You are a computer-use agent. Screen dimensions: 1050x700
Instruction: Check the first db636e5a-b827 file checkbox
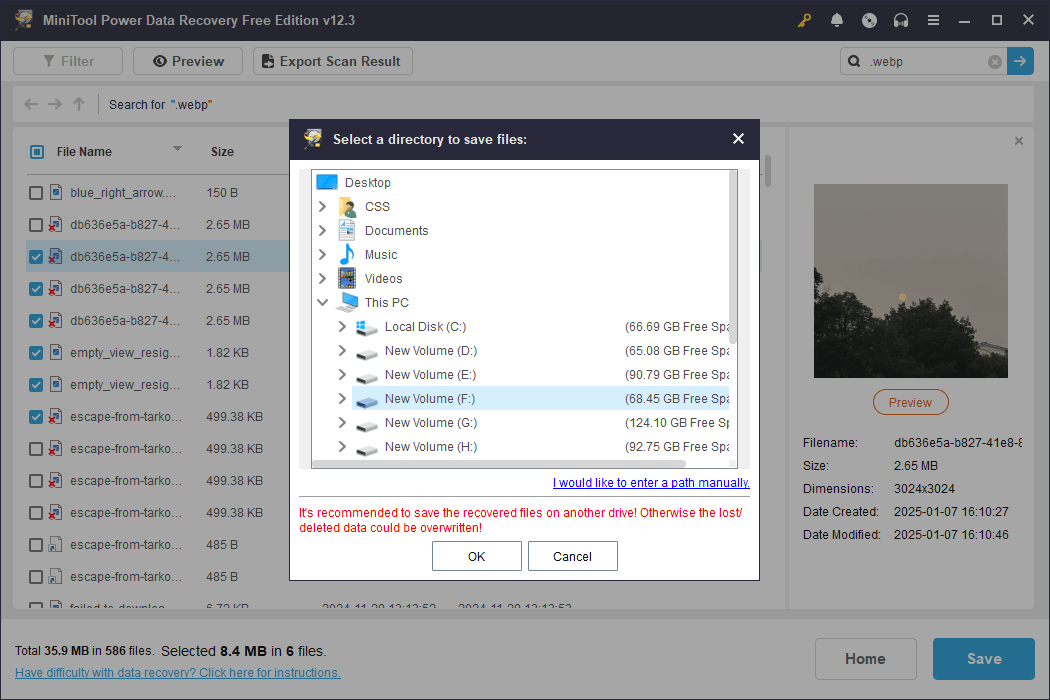click(36, 225)
